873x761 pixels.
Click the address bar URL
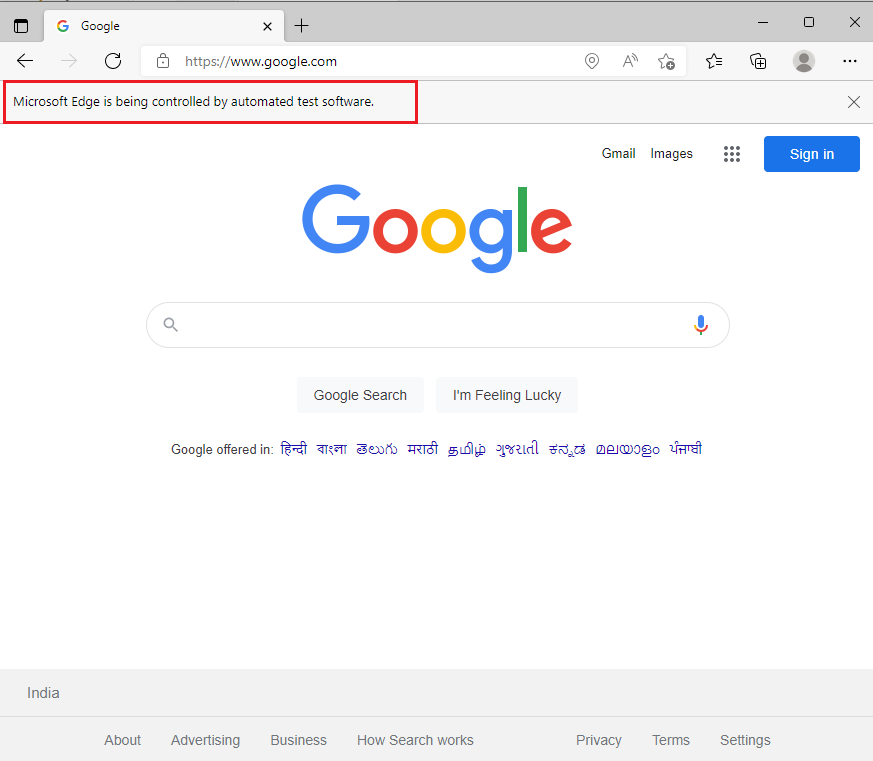(261, 61)
